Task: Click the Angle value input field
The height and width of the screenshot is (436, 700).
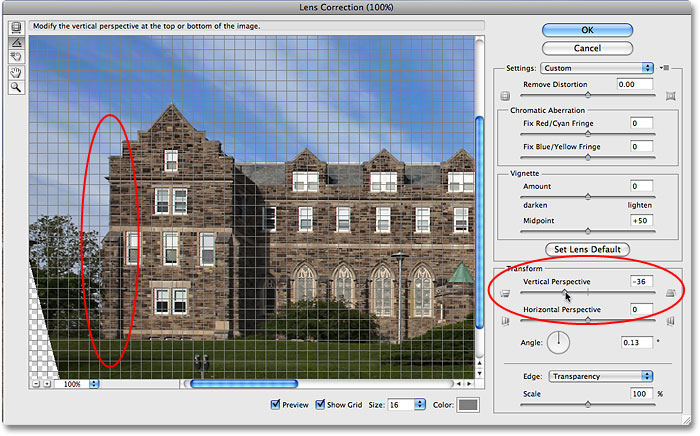Action: coord(637,342)
